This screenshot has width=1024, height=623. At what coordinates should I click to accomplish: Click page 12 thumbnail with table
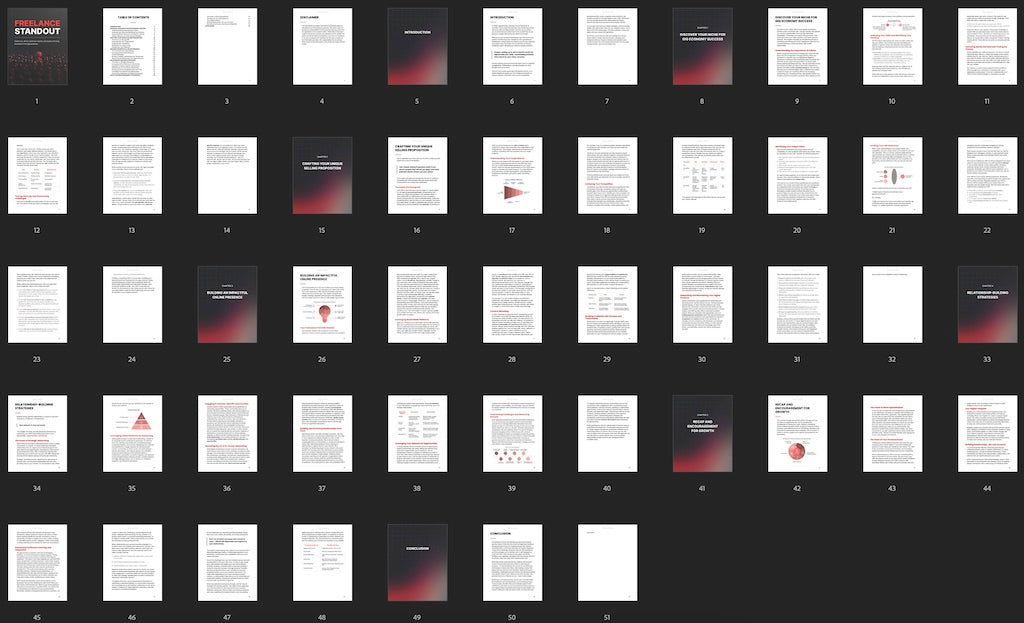(37, 175)
